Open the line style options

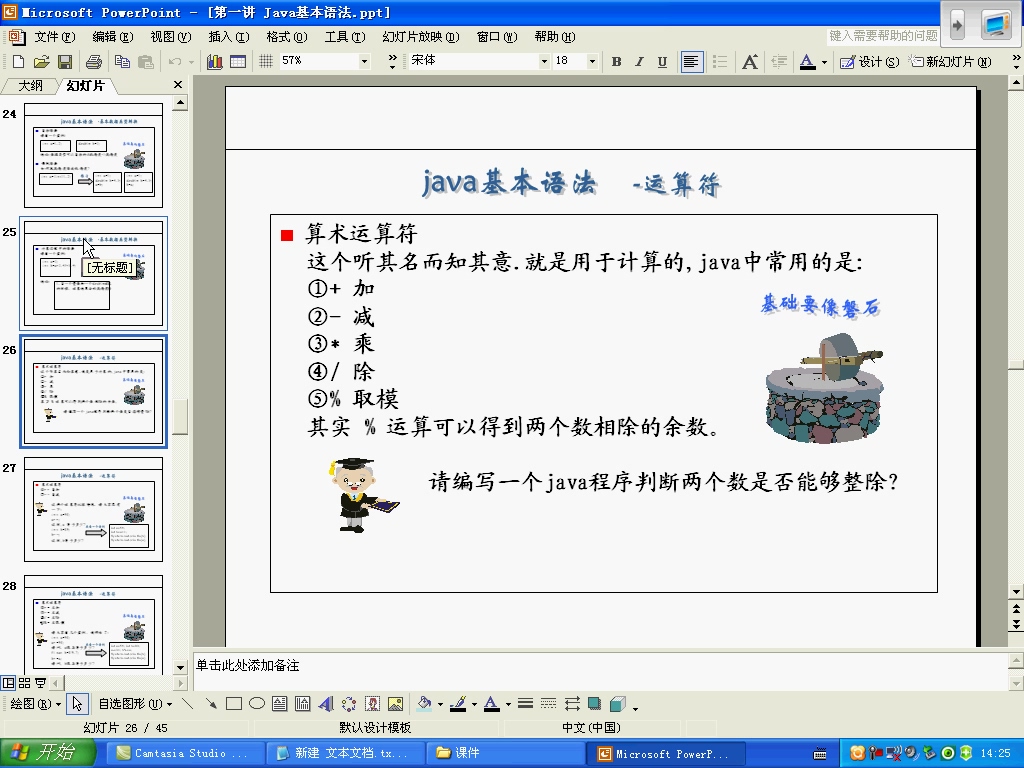point(525,703)
